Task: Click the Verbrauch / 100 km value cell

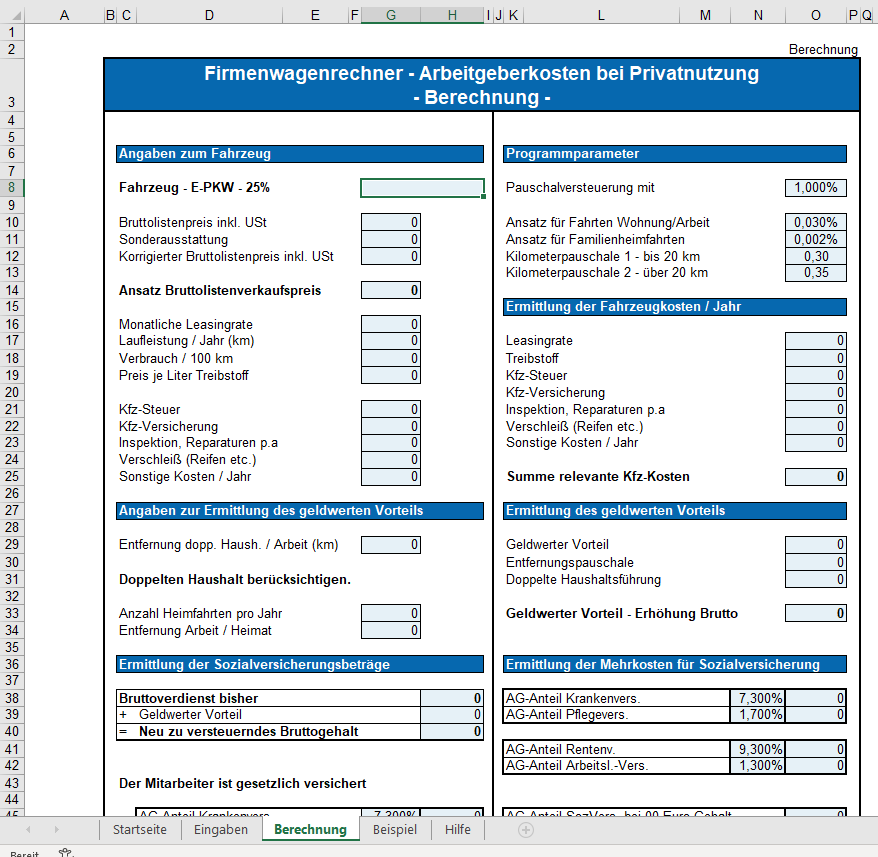Action: pos(391,358)
